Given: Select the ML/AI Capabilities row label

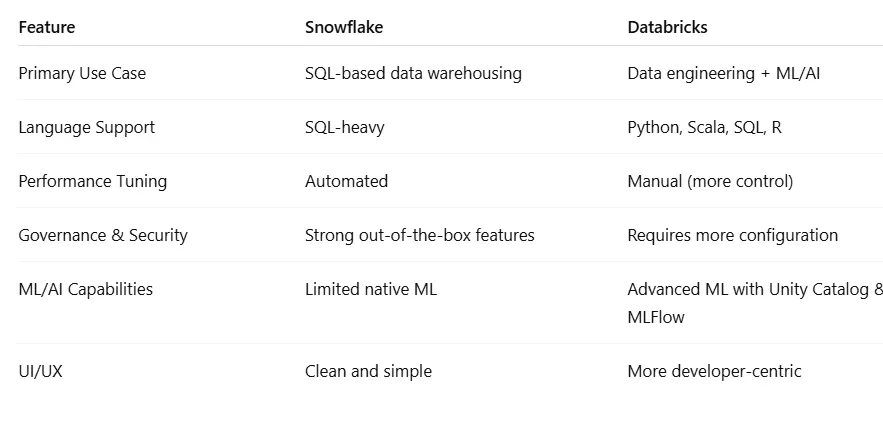Looking at the screenshot, I should 86,289.
